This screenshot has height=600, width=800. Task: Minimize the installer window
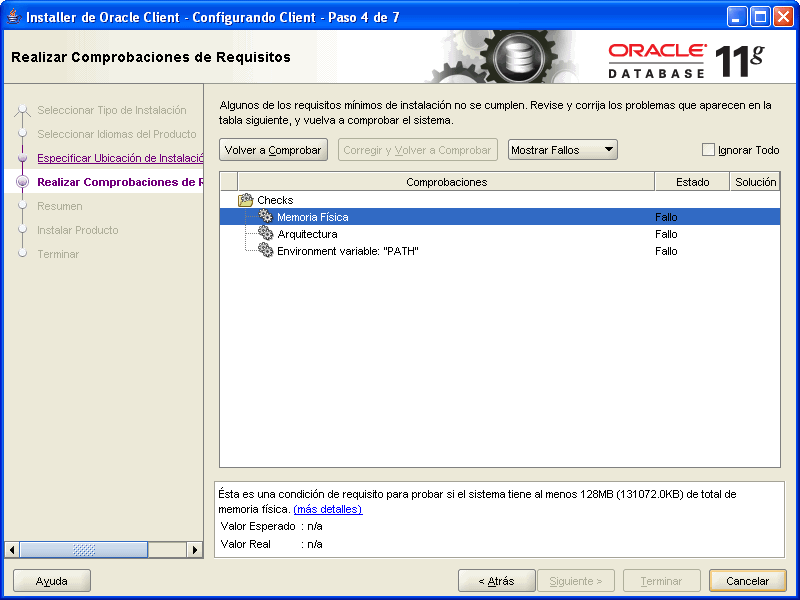pyautogui.click(x=736, y=17)
